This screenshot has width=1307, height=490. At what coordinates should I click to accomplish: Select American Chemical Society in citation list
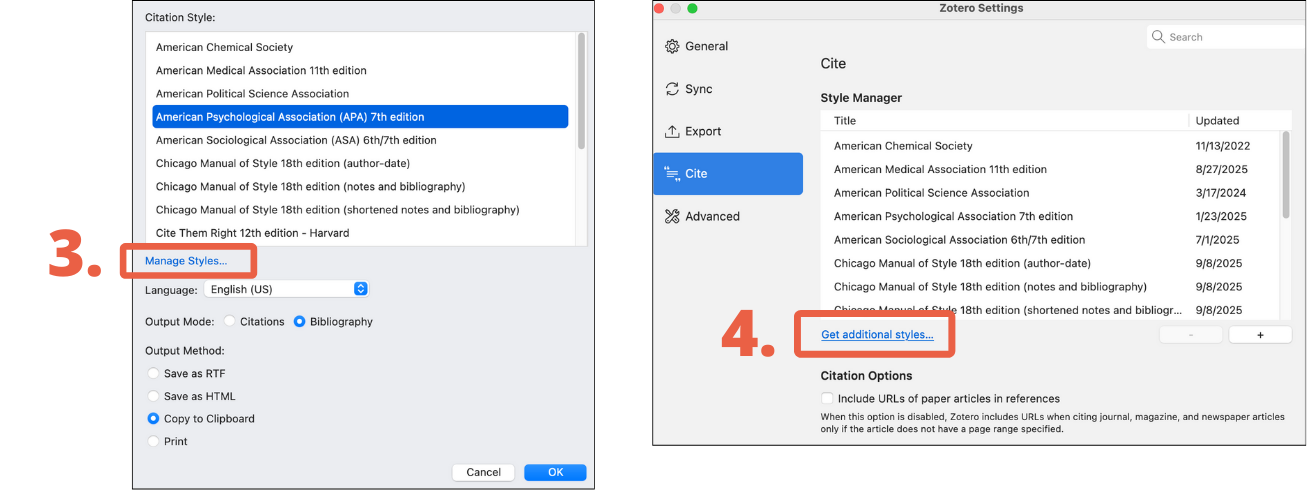[x=224, y=47]
